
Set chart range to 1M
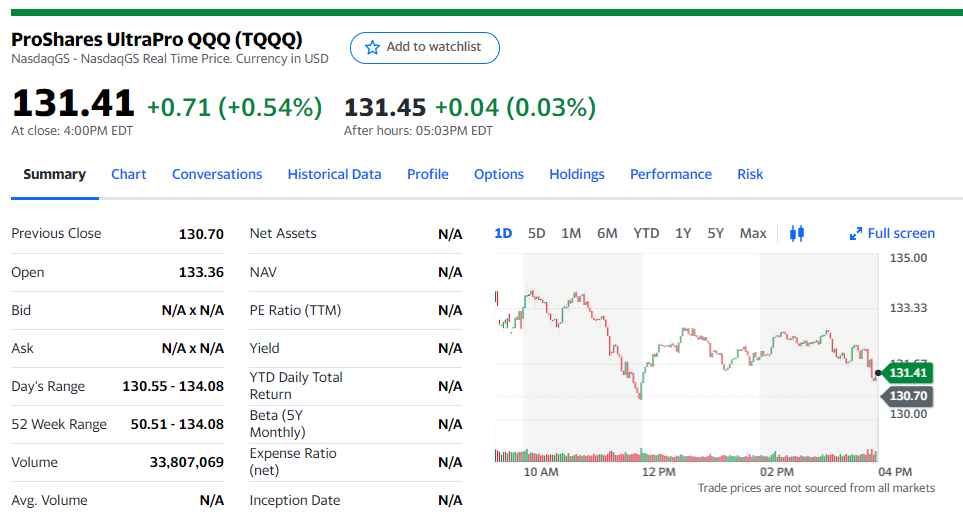571,234
